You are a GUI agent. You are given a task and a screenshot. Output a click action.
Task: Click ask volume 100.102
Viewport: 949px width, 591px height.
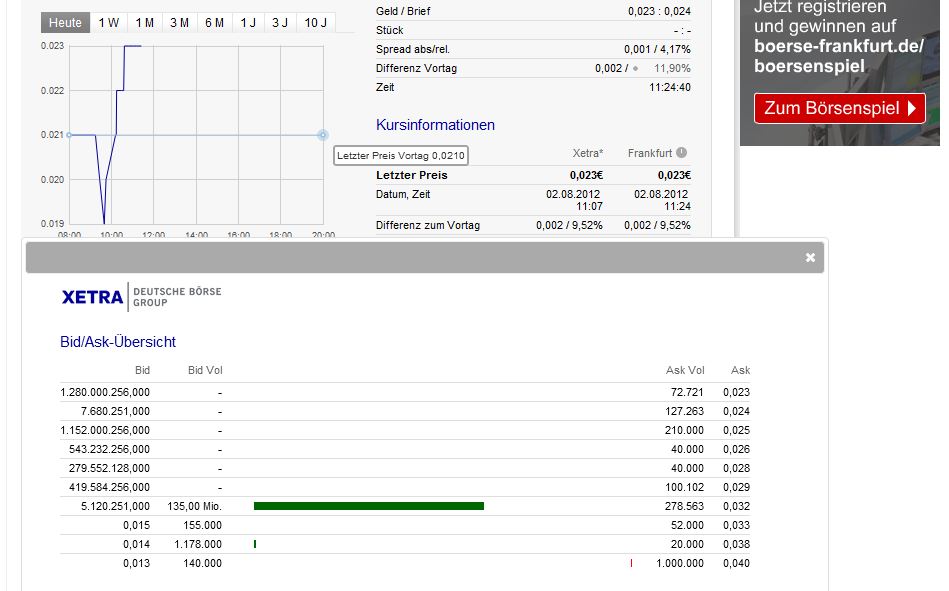coord(685,487)
